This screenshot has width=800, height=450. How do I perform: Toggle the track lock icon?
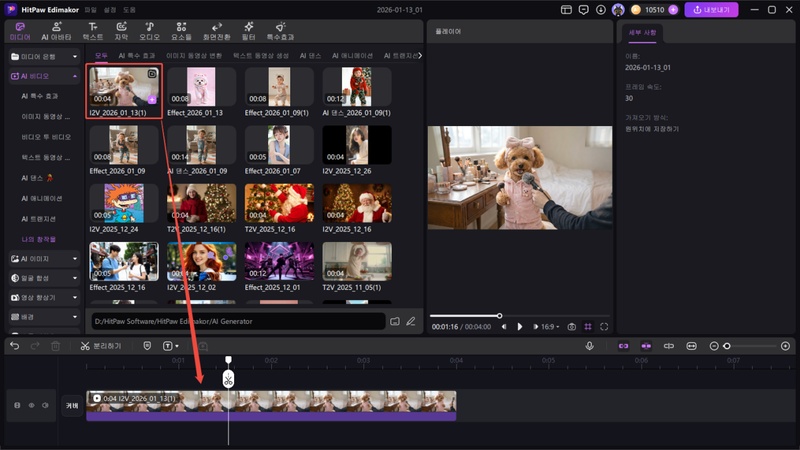(x=16, y=406)
